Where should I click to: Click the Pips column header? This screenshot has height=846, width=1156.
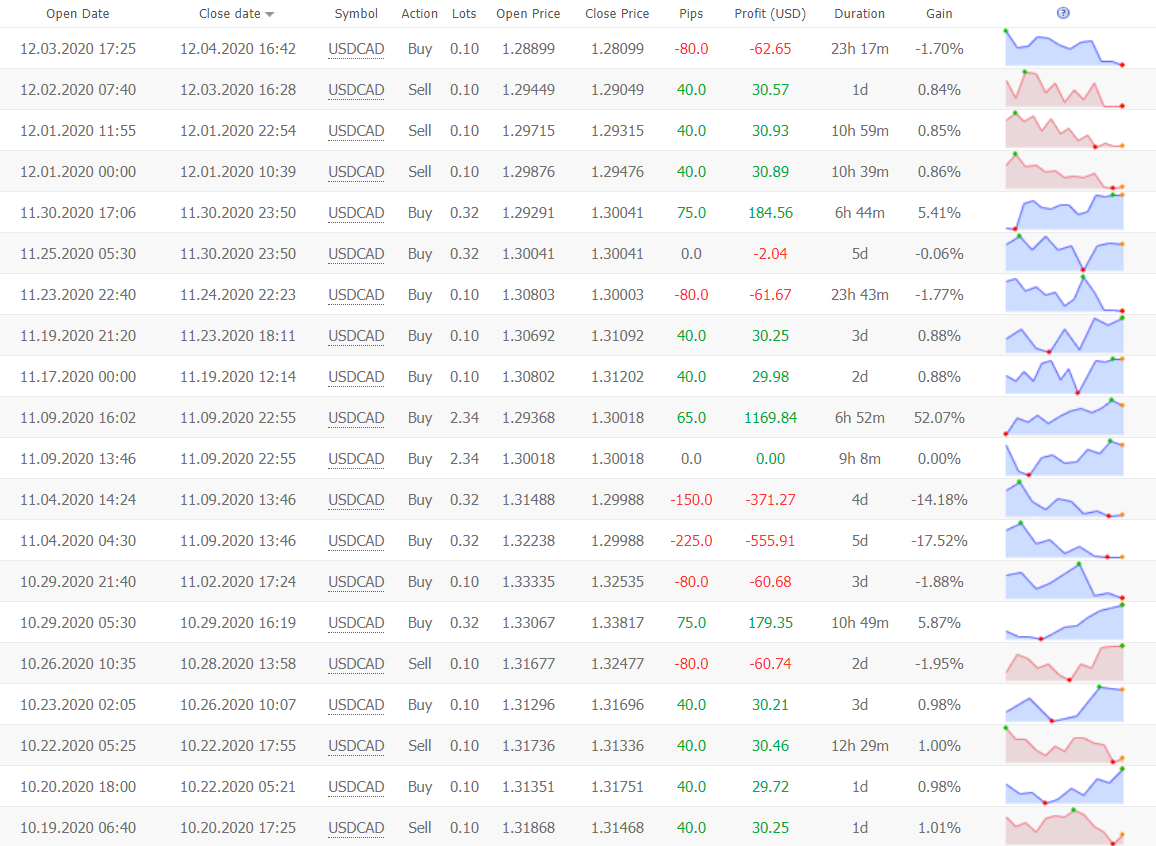point(690,14)
